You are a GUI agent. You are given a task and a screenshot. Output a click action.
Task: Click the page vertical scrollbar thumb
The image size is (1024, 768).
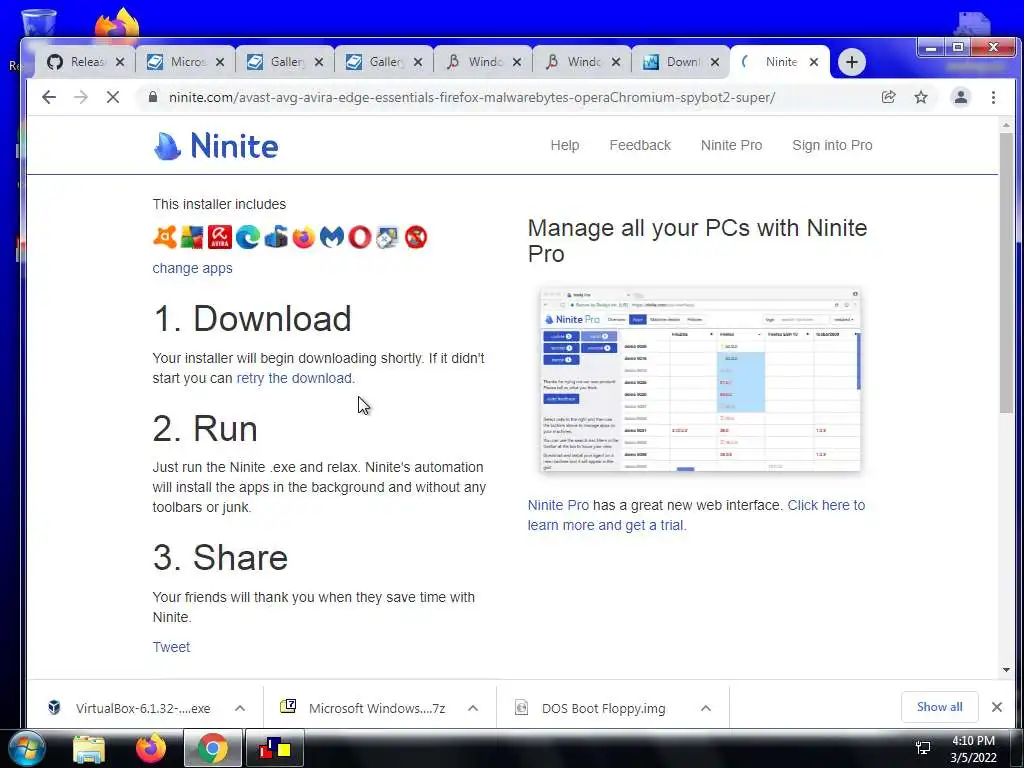coord(1006,272)
